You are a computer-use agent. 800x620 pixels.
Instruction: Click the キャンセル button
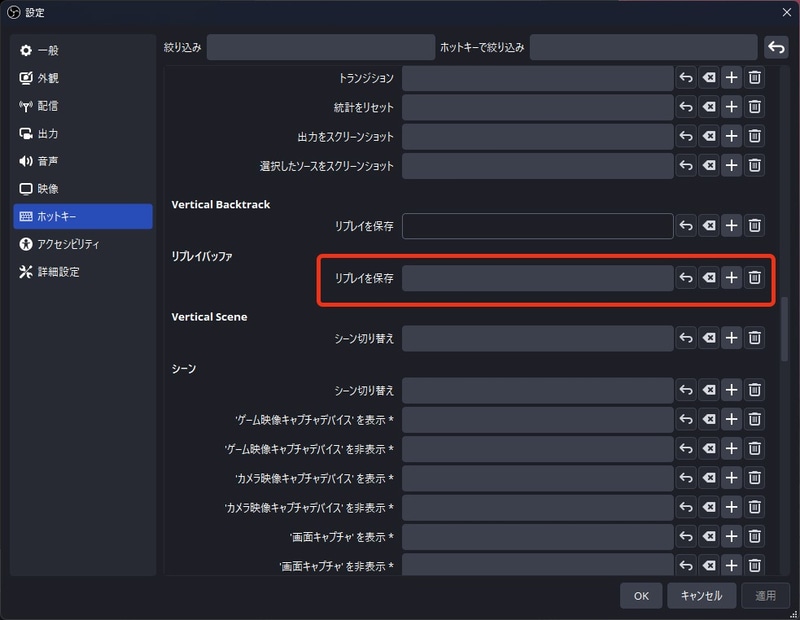[701, 596]
